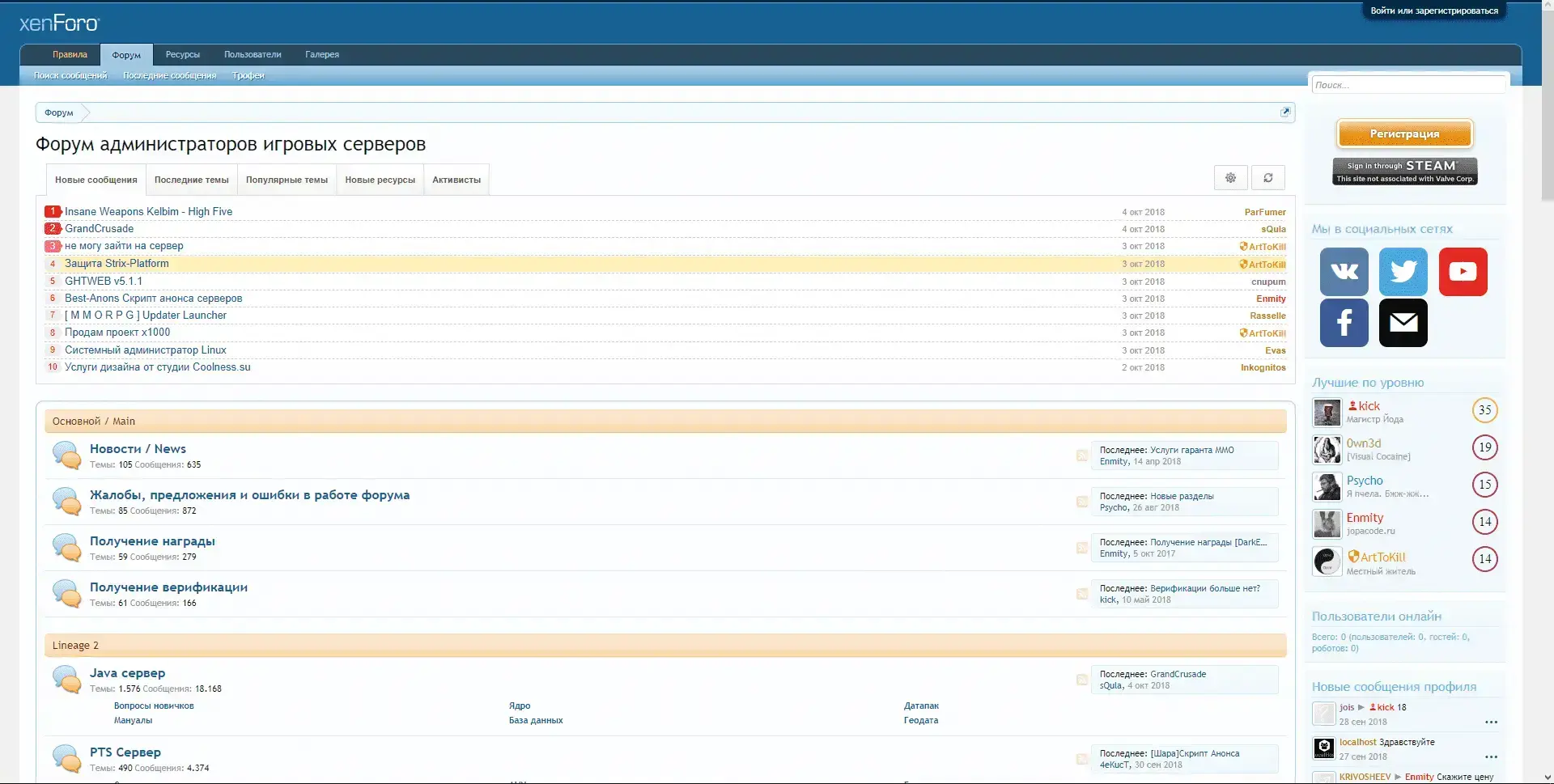The height and width of the screenshot is (784, 1554).
Task: Click the forum icon next to Java сервер
Action: [x=66, y=680]
